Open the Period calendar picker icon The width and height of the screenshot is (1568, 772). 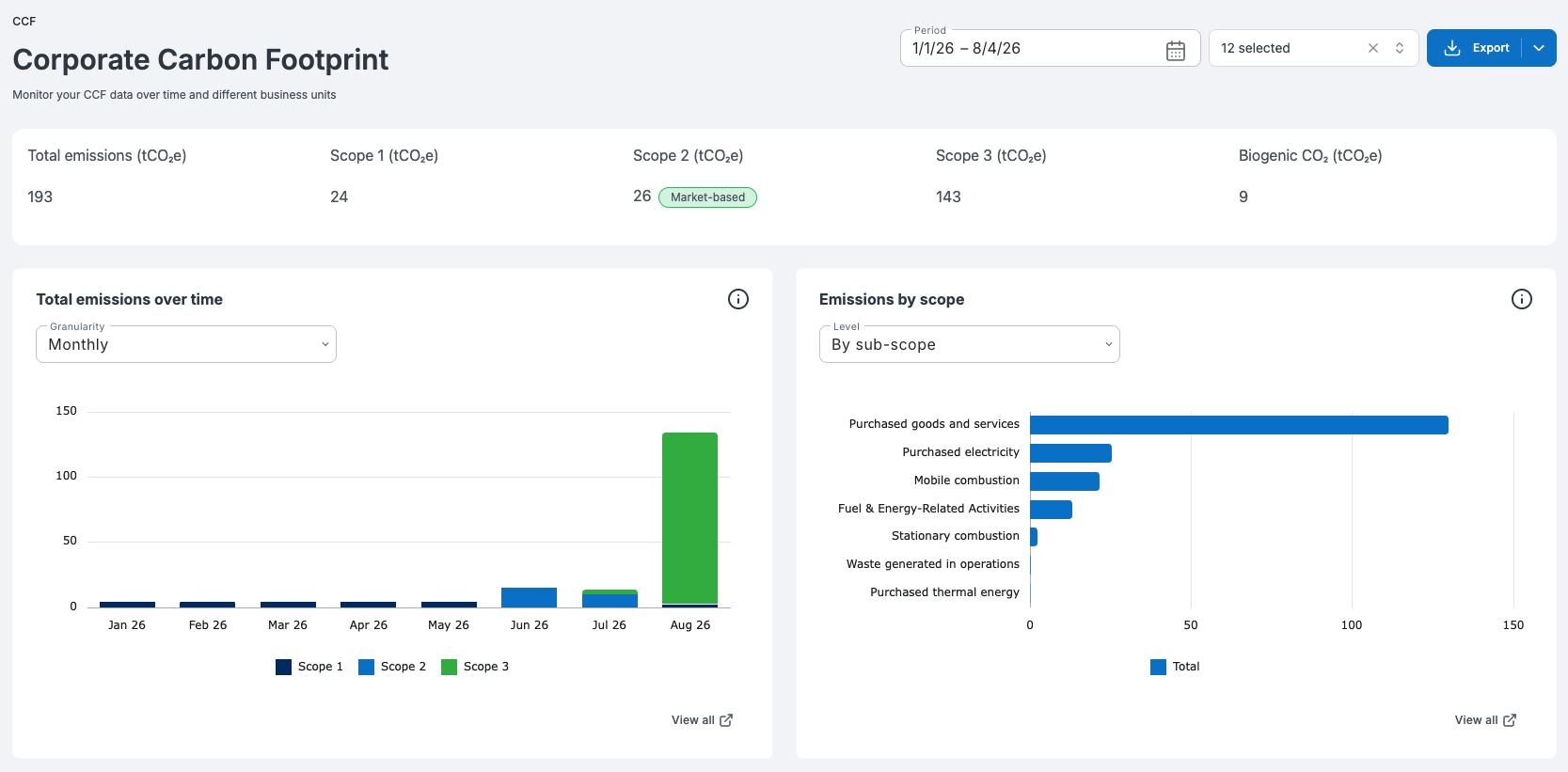coord(1175,51)
